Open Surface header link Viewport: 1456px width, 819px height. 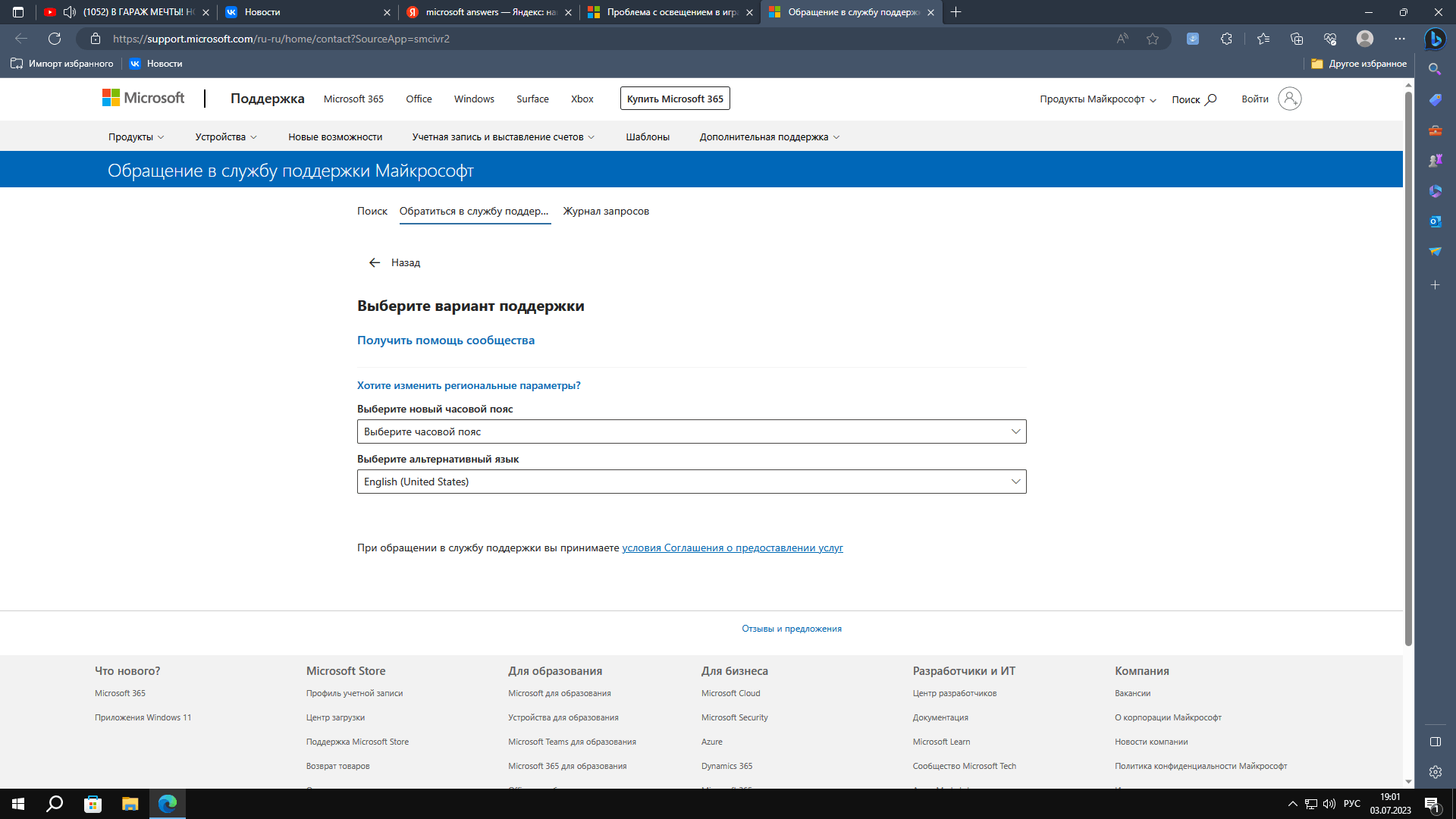click(532, 99)
